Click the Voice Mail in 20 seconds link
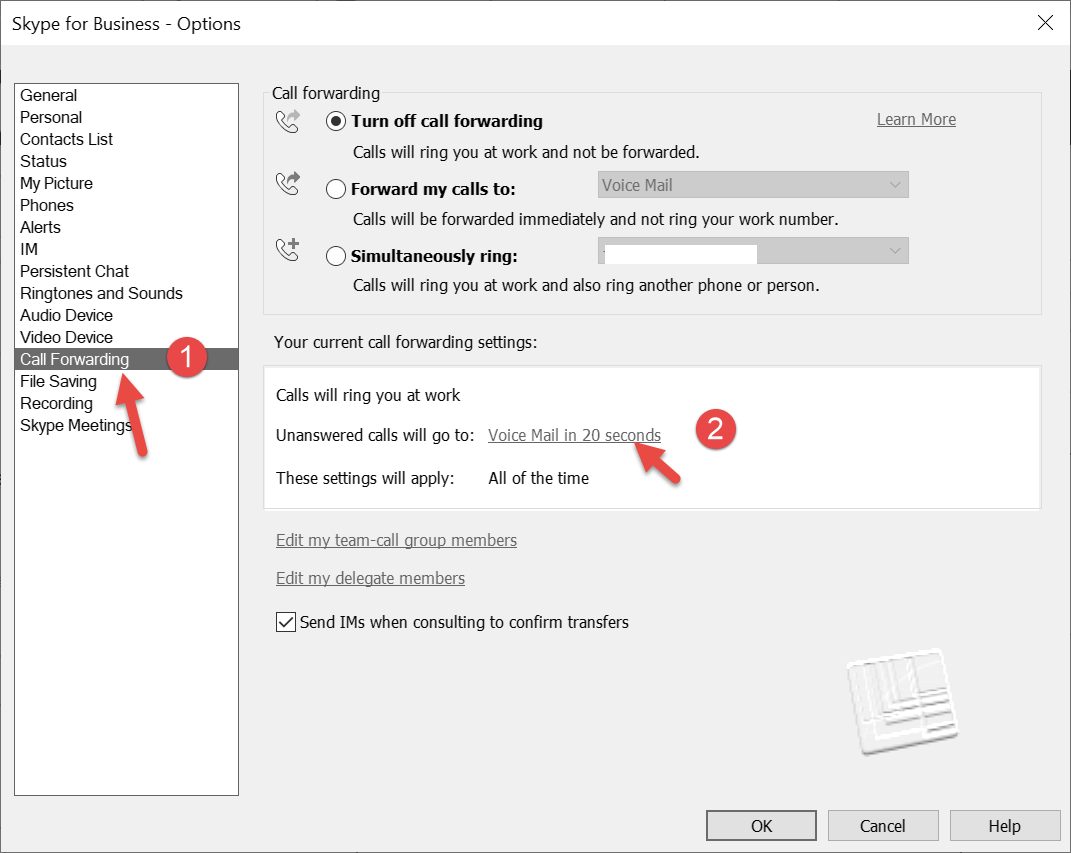 pos(574,435)
